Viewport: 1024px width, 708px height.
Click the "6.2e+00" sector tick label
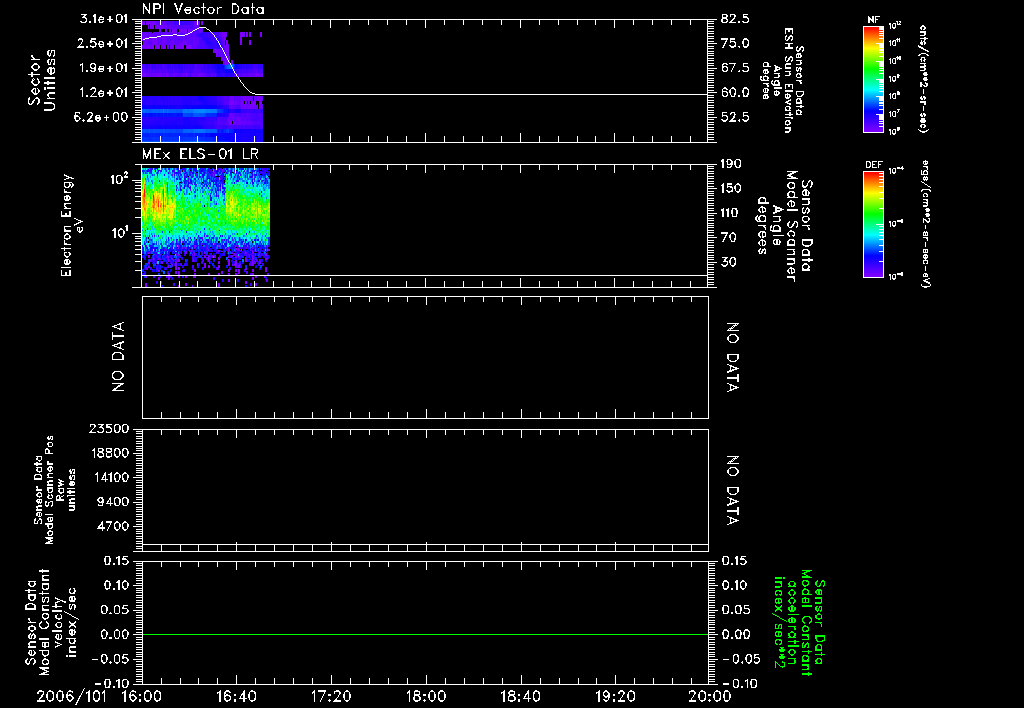coord(103,117)
